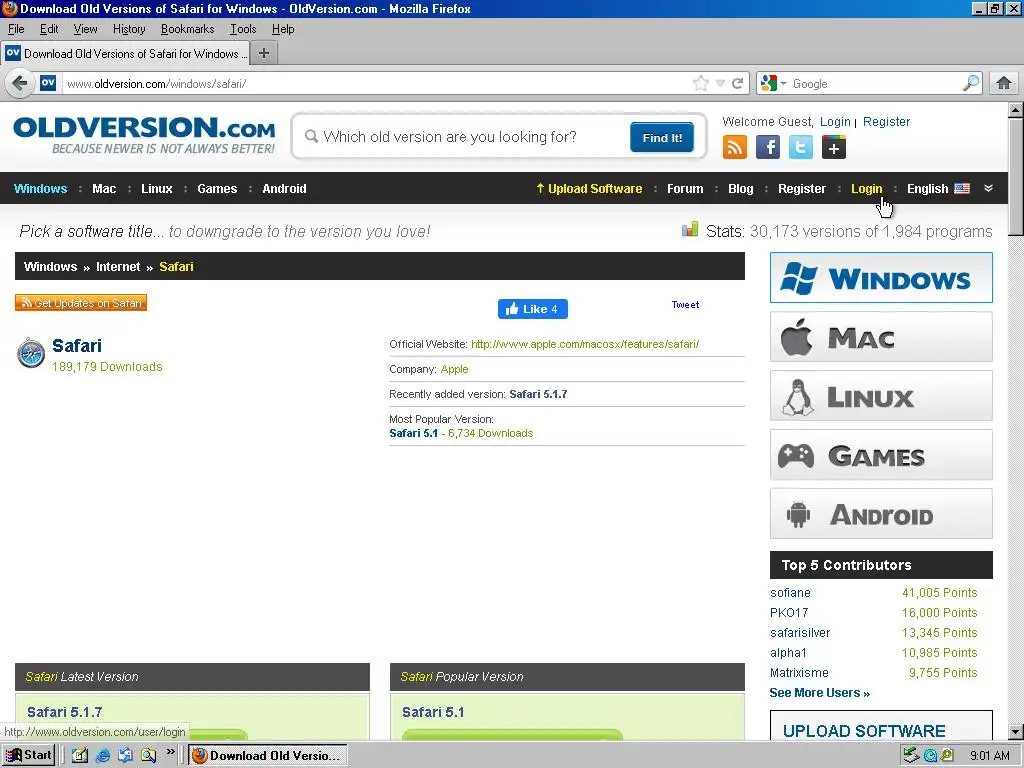
Task: Click the Get Updates on Safari button
Action: (x=81, y=302)
